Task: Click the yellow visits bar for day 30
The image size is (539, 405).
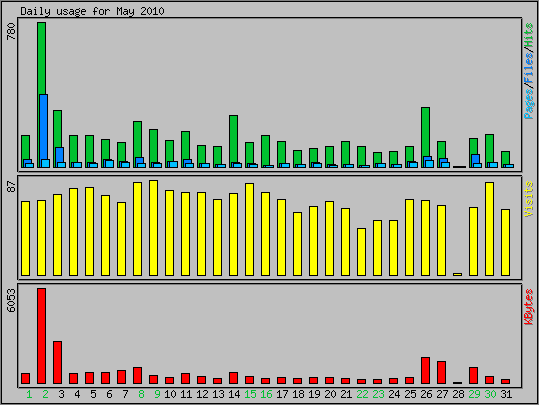Action: (489, 229)
